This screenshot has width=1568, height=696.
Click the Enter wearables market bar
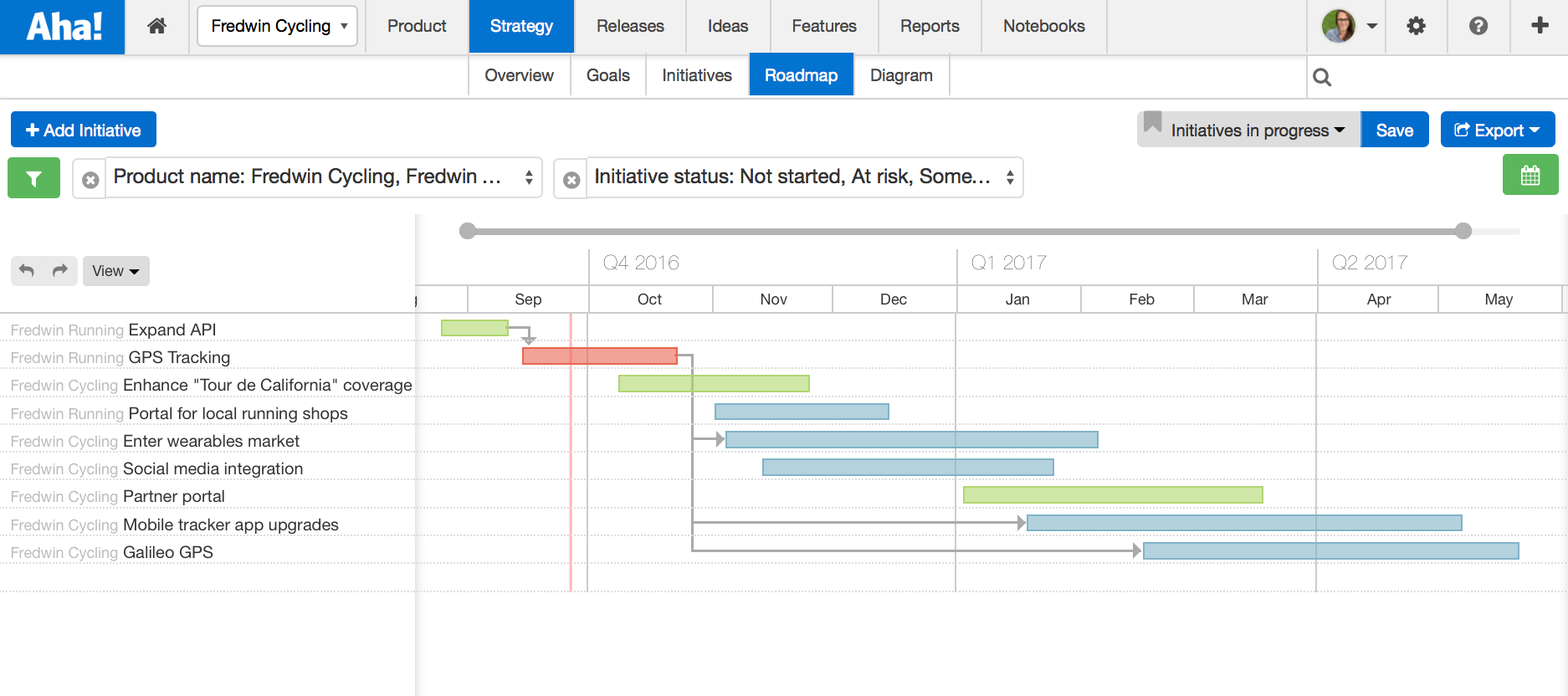912,439
